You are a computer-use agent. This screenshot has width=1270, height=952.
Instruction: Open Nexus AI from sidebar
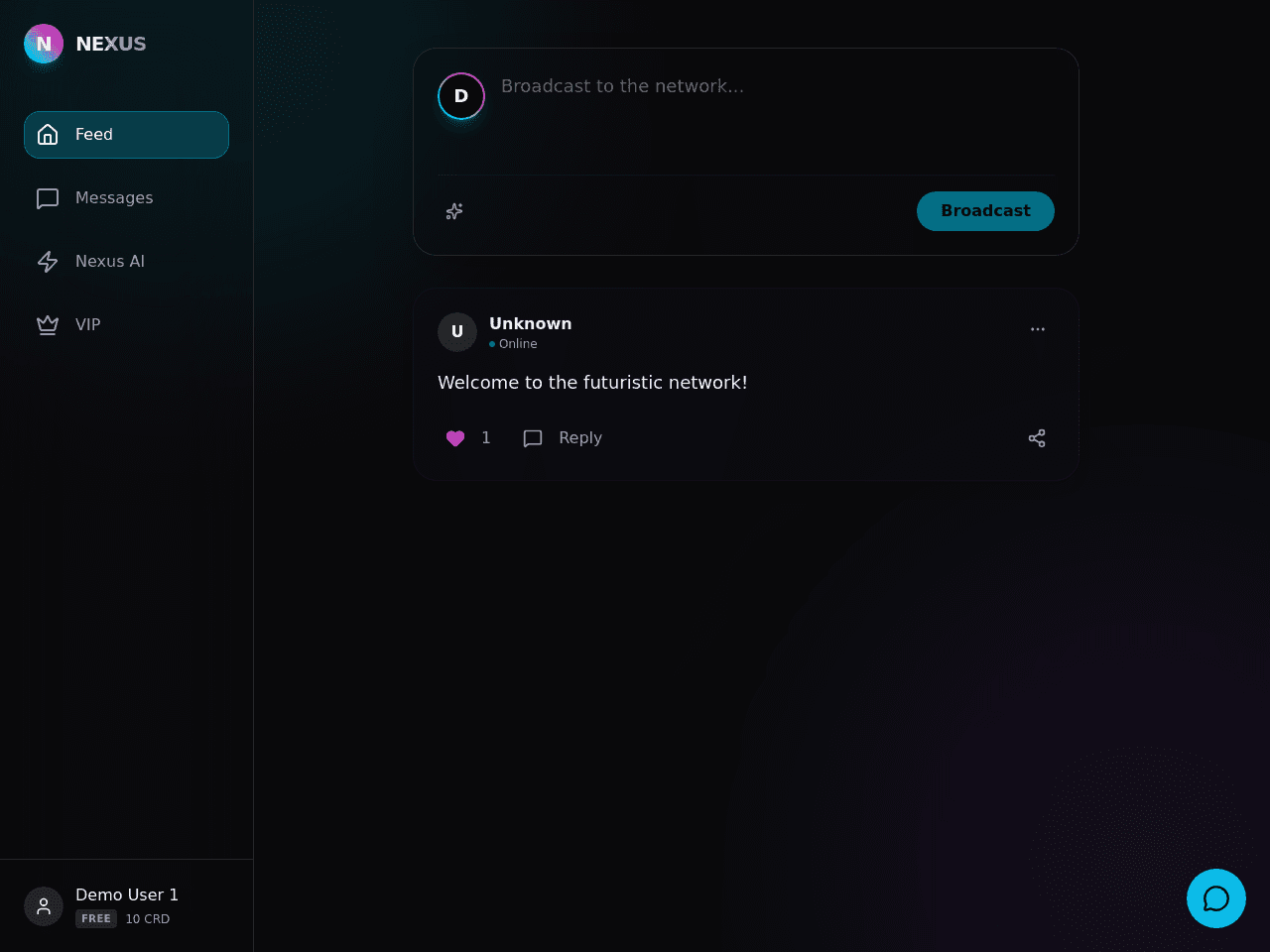click(x=126, y=262)
